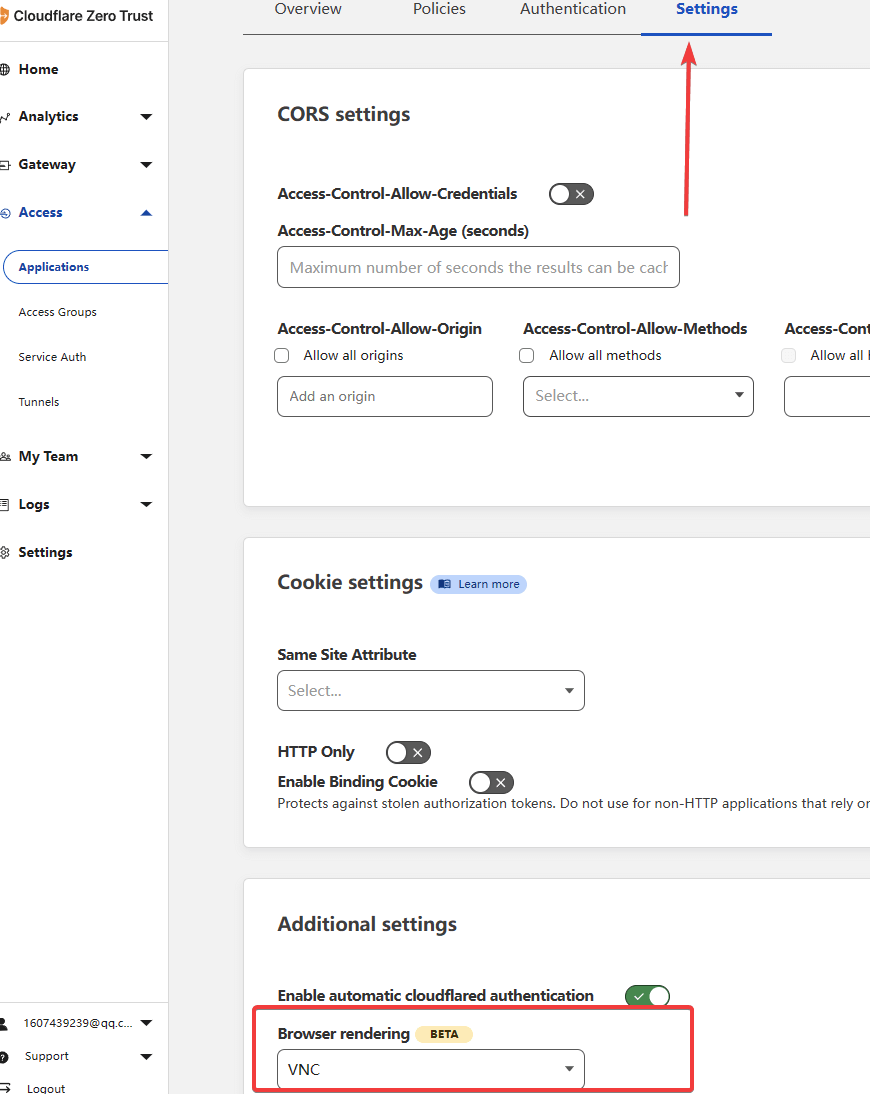Toggle Access-Control-Allow-Credentials switch
The width and height of the screenshot is (870, 1094).
[571, 194]
